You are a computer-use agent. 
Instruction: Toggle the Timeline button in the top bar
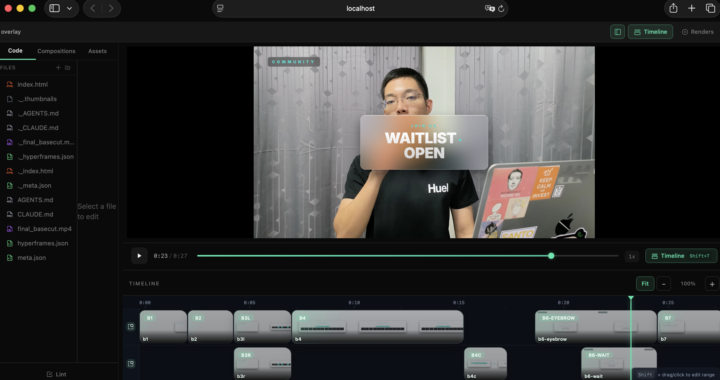point(650,32)
